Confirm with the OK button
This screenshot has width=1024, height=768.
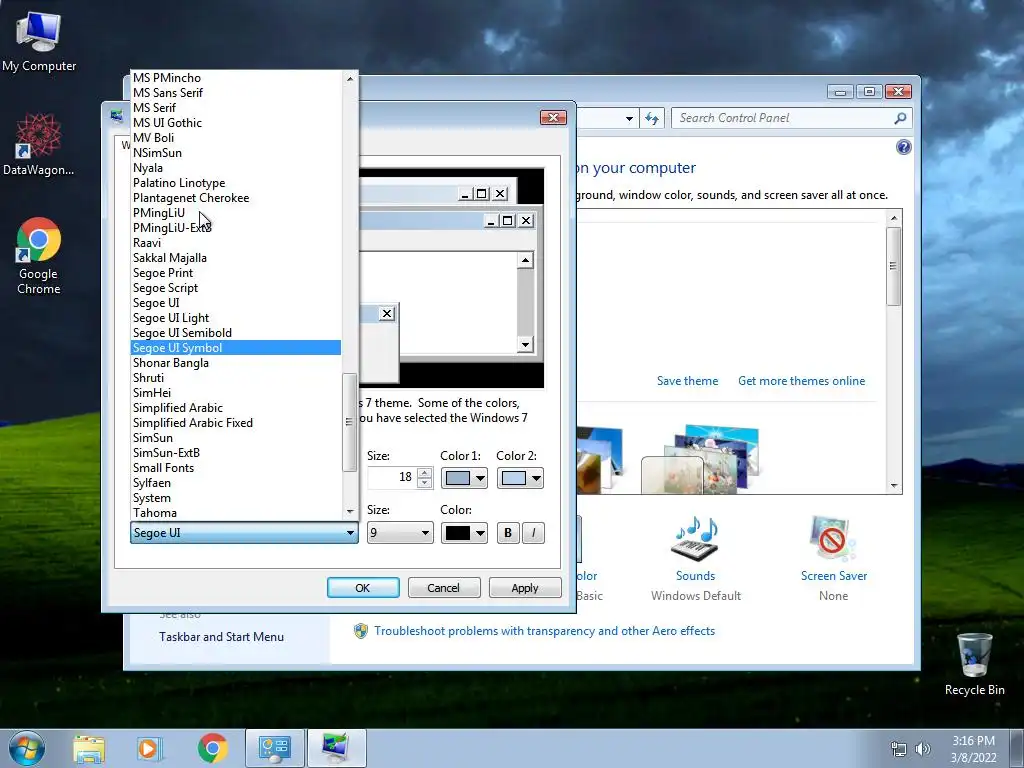pyautogui.click(x=363, y=588)
